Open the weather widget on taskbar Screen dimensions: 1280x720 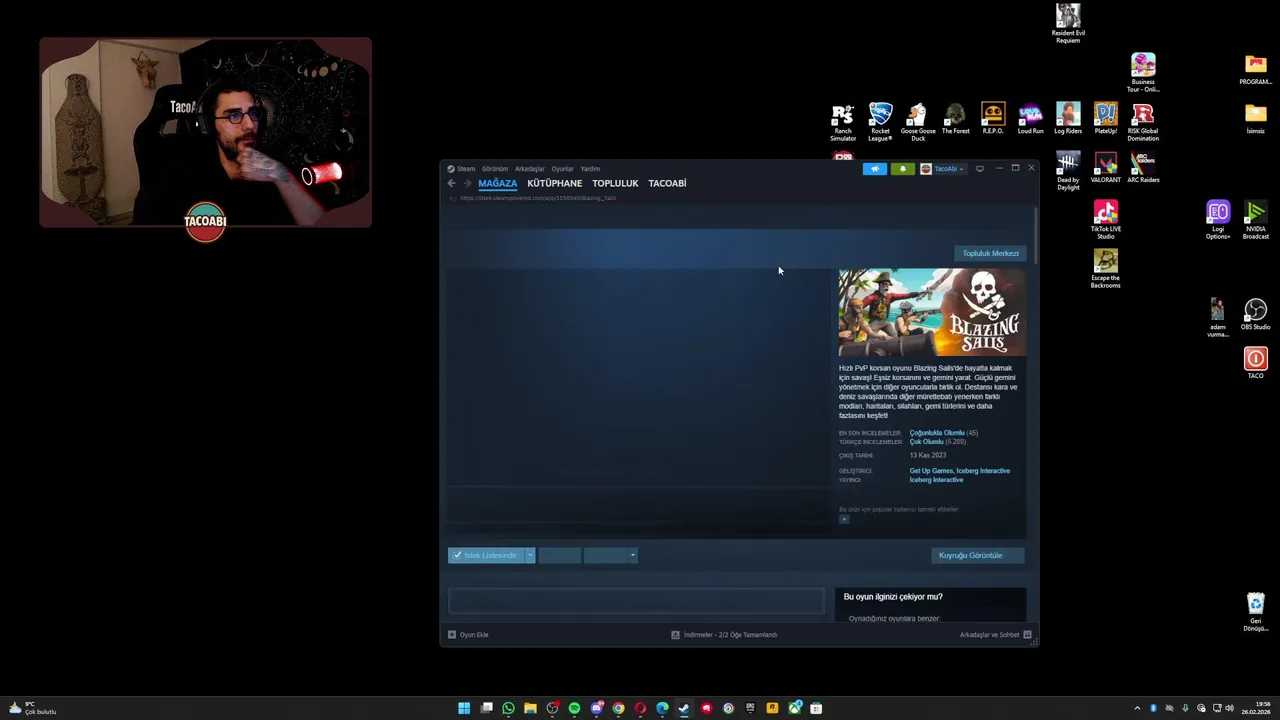pos(32,708)
